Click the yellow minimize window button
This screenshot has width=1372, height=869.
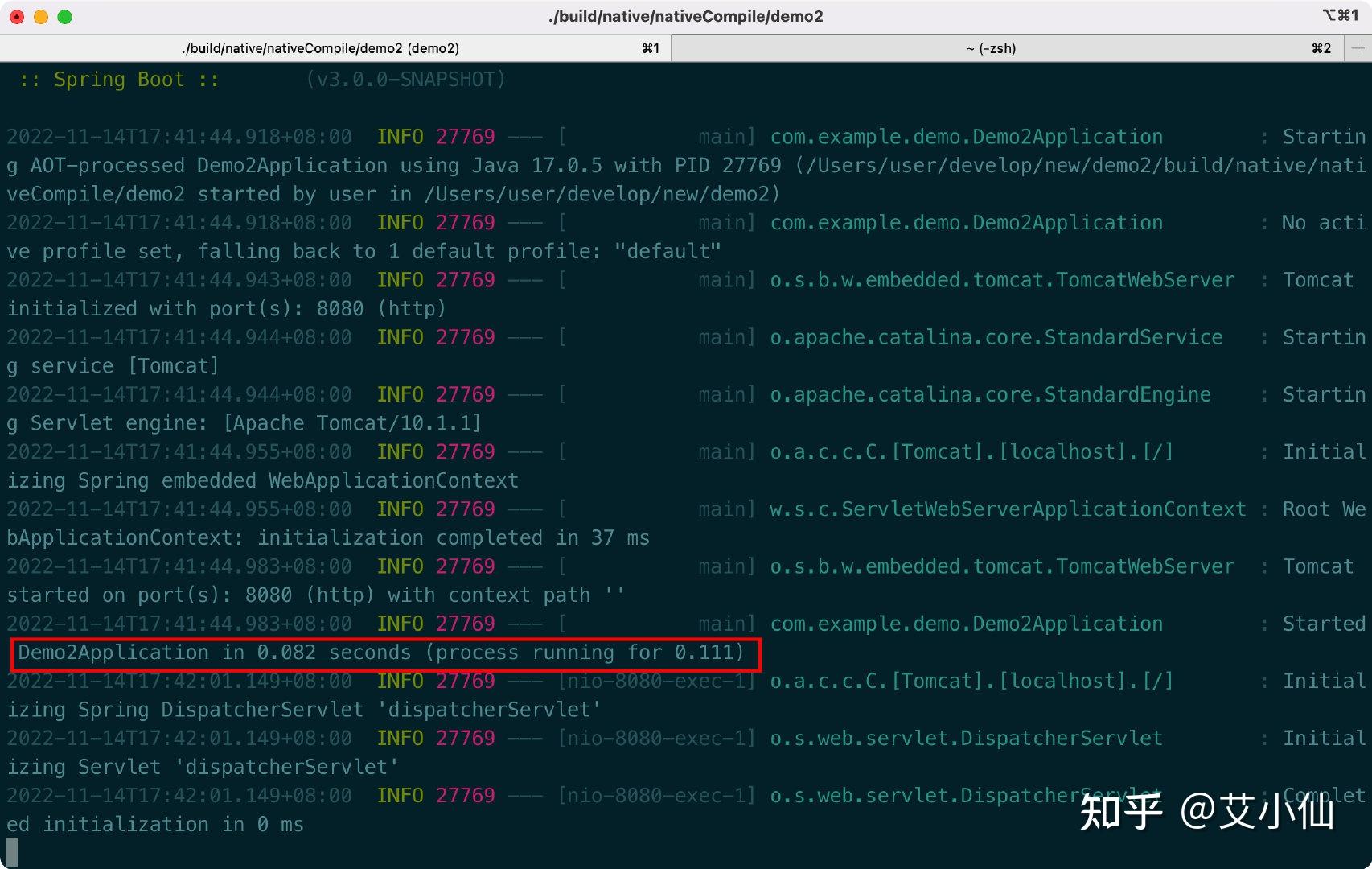point(41,17)
